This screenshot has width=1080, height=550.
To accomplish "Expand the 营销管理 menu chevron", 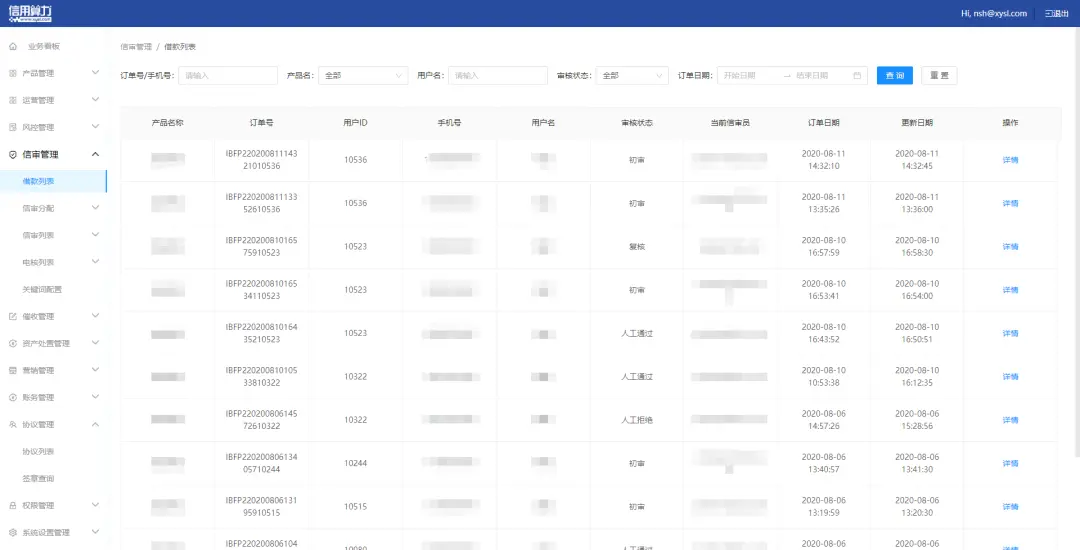I will [95, 370].
